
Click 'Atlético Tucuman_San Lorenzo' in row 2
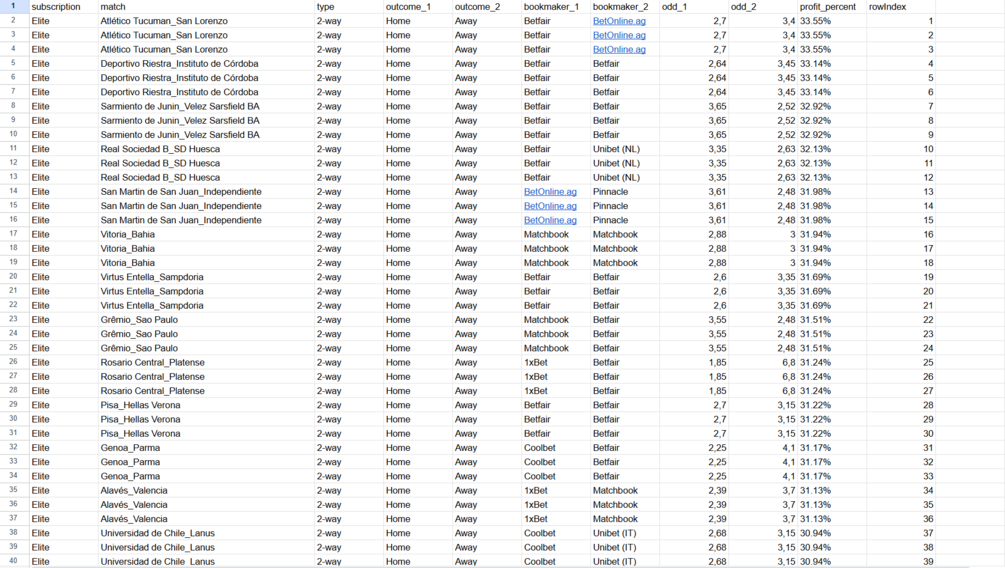tap(164, 21)
